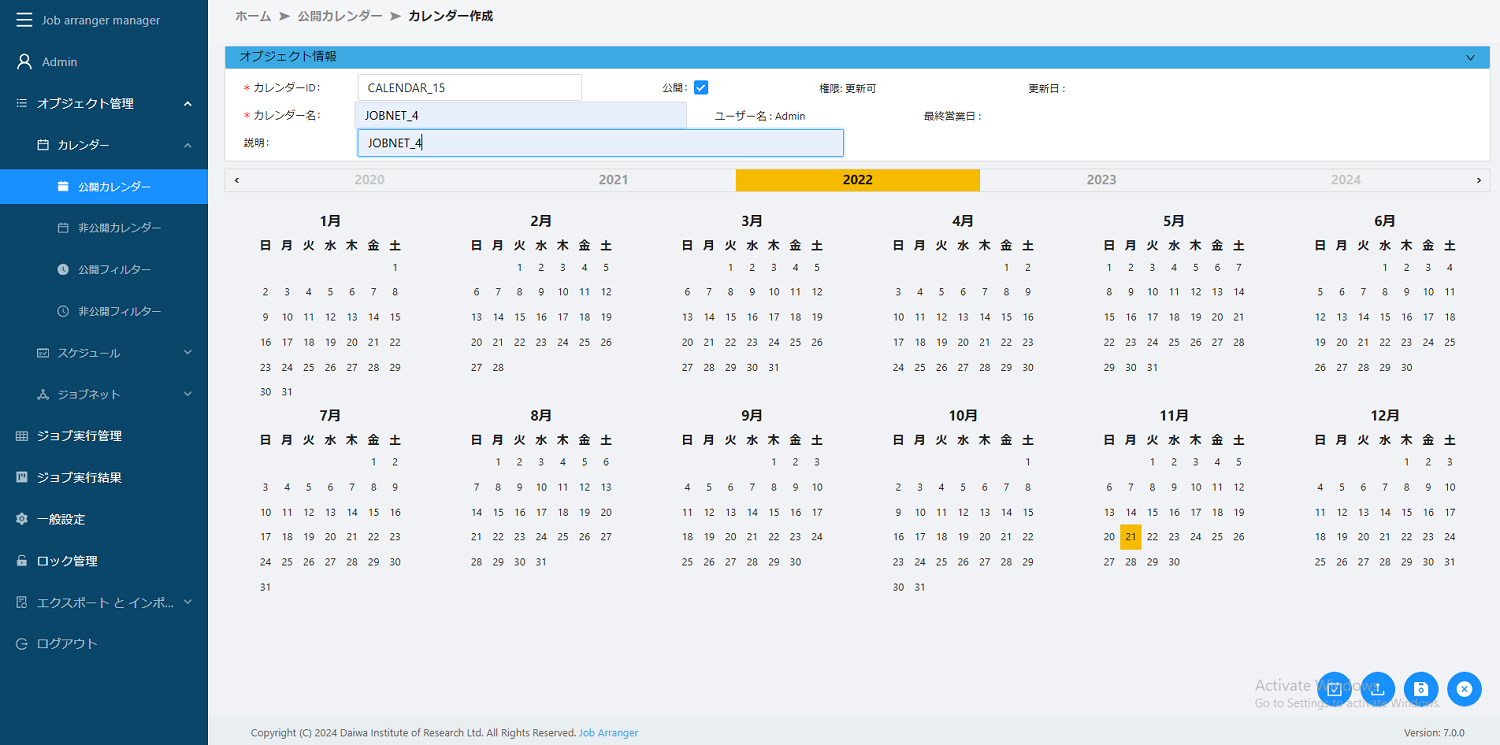Click the Job Arranger footer link
The width and height of the screenshot is (1500, 745).
[x=608, y=733]
